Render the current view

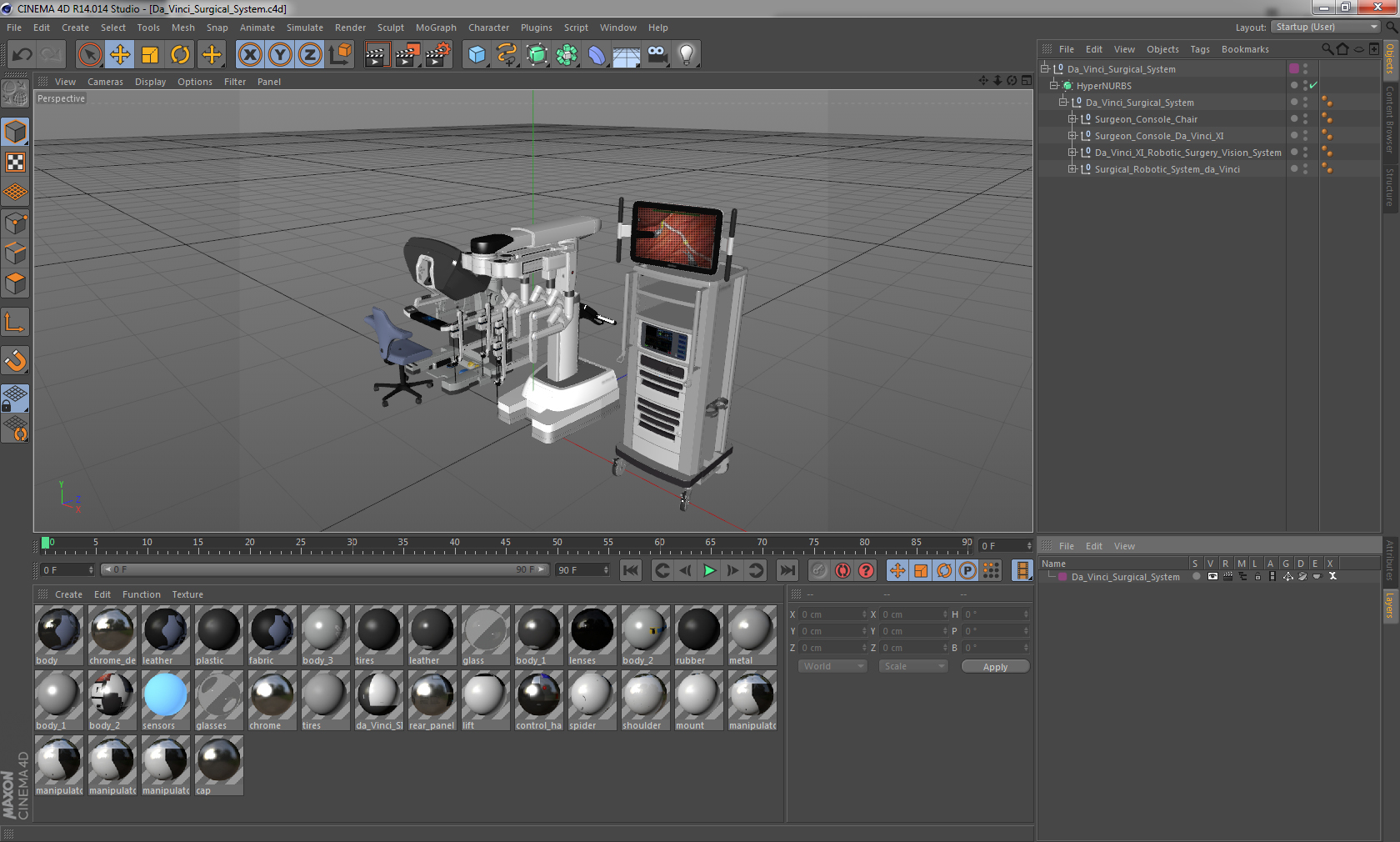click(x=377, y=55)
